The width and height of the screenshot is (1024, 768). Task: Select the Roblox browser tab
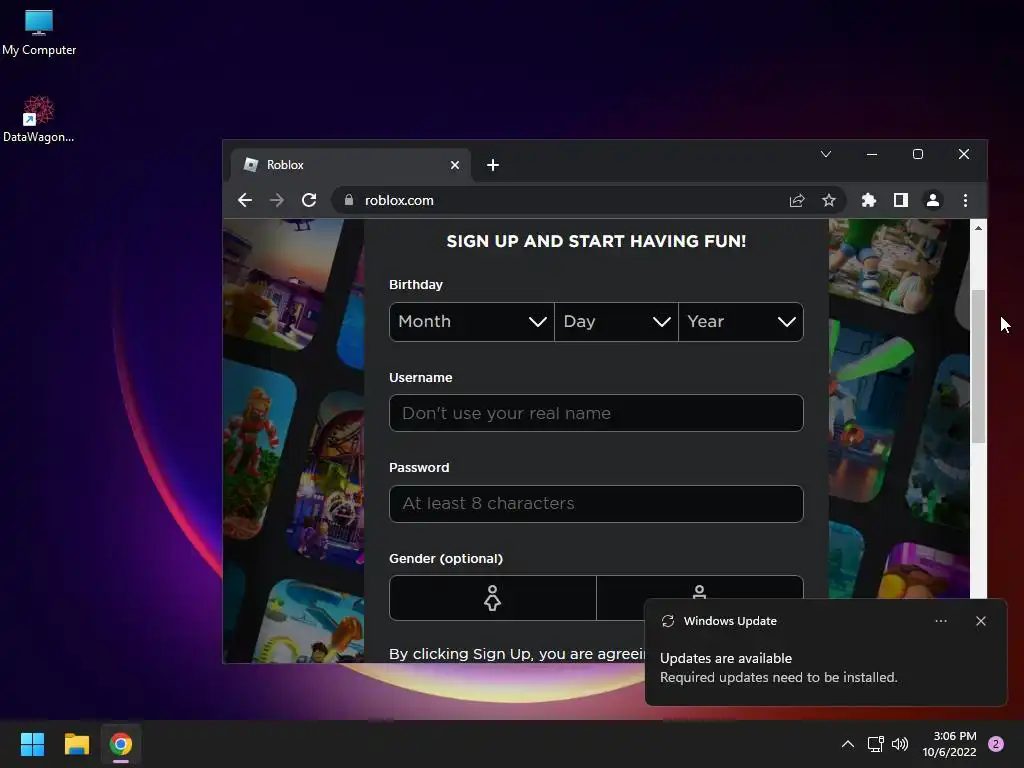pyautogui.click(x=351, y=165)
